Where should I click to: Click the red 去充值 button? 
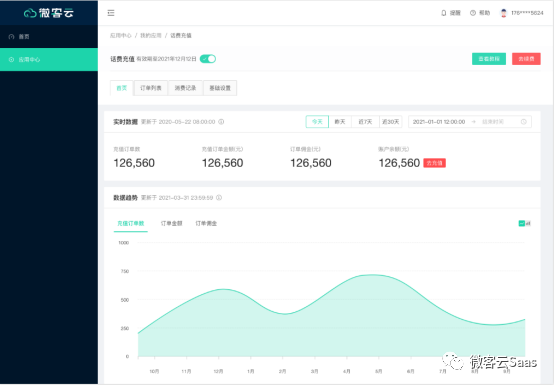(435, 163)
